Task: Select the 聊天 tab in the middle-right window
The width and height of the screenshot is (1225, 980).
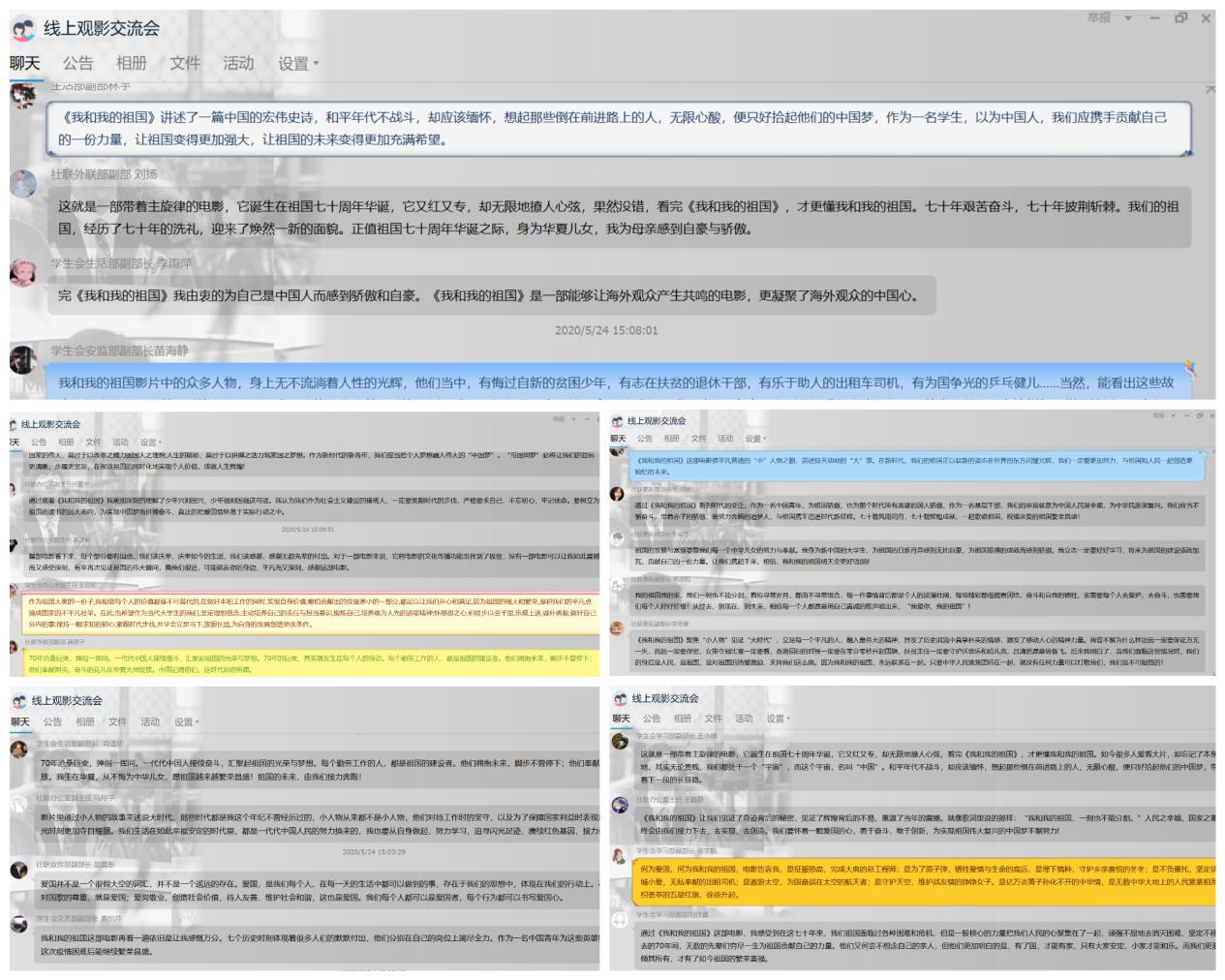Action: click(618, 439)
